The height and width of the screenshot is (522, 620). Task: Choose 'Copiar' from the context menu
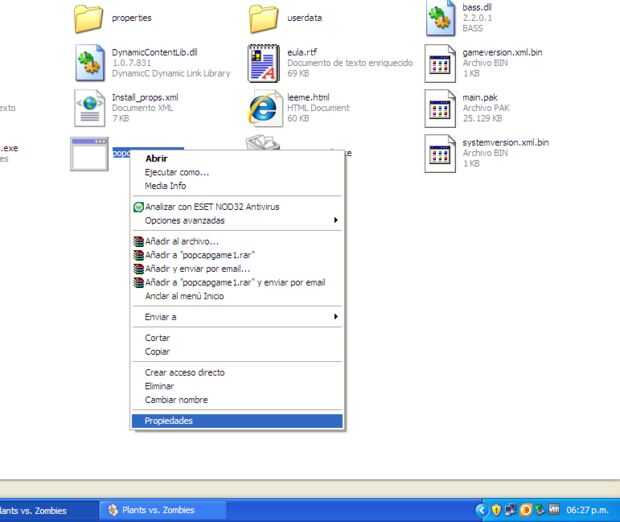click(237, 352)
